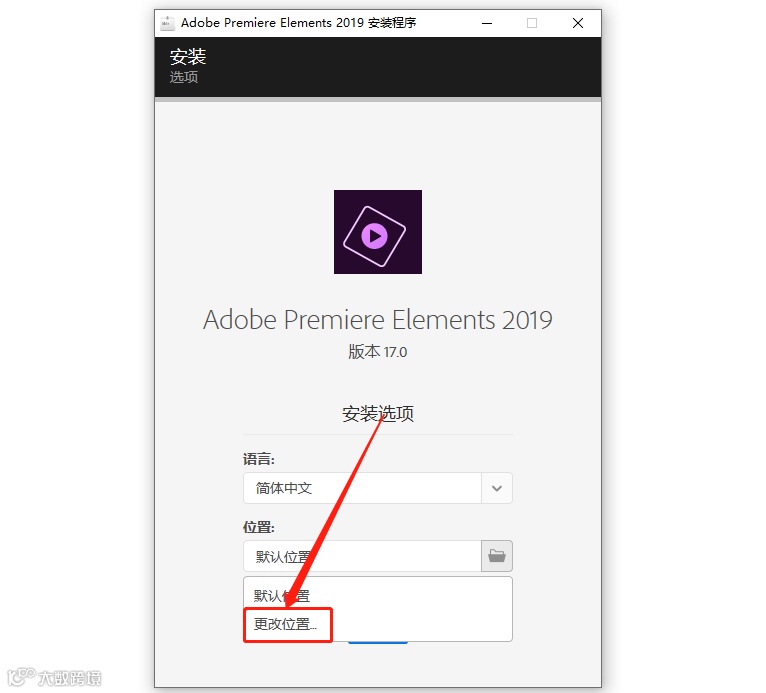Click the Premiere Elements play logo
Screen dimensions: 766x693
pos(378,232)
